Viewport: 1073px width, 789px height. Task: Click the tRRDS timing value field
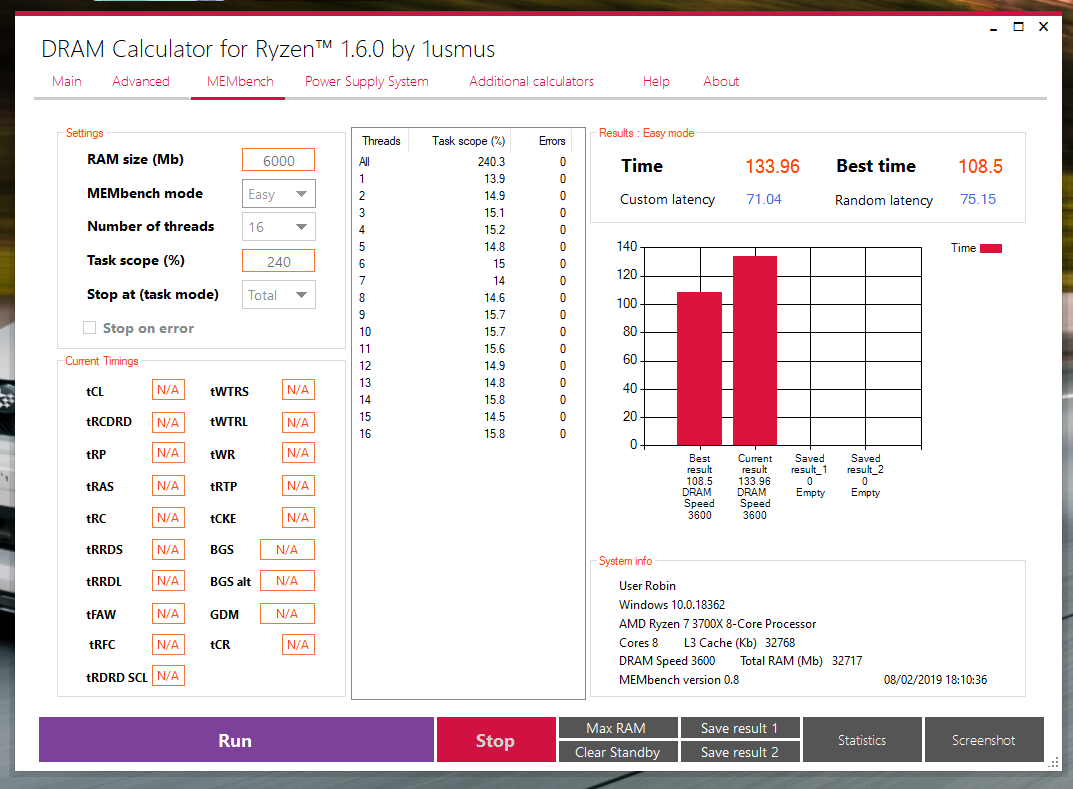tap(168, 549)
